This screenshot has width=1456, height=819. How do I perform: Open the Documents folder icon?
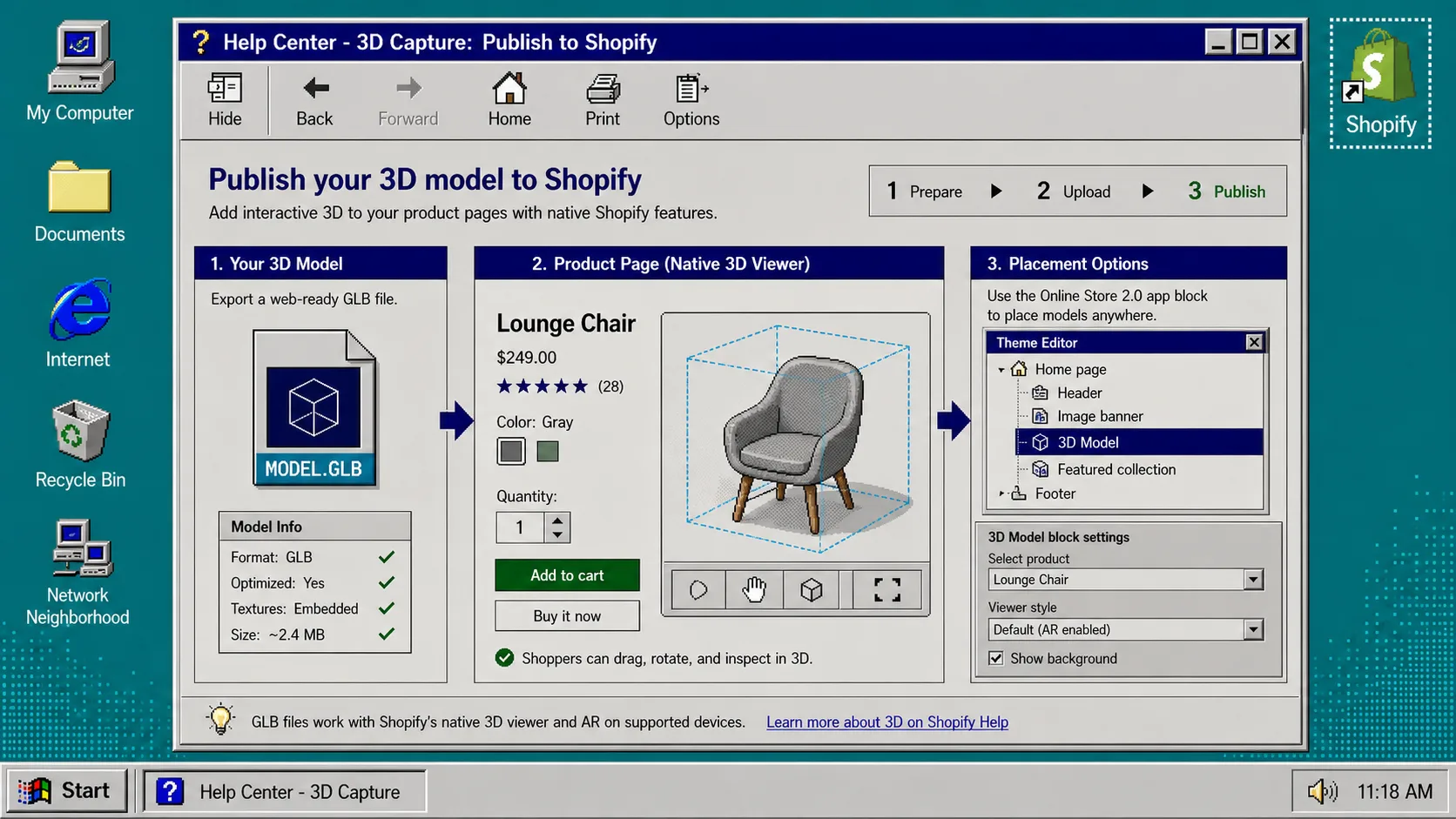click(x=79, y=202)
